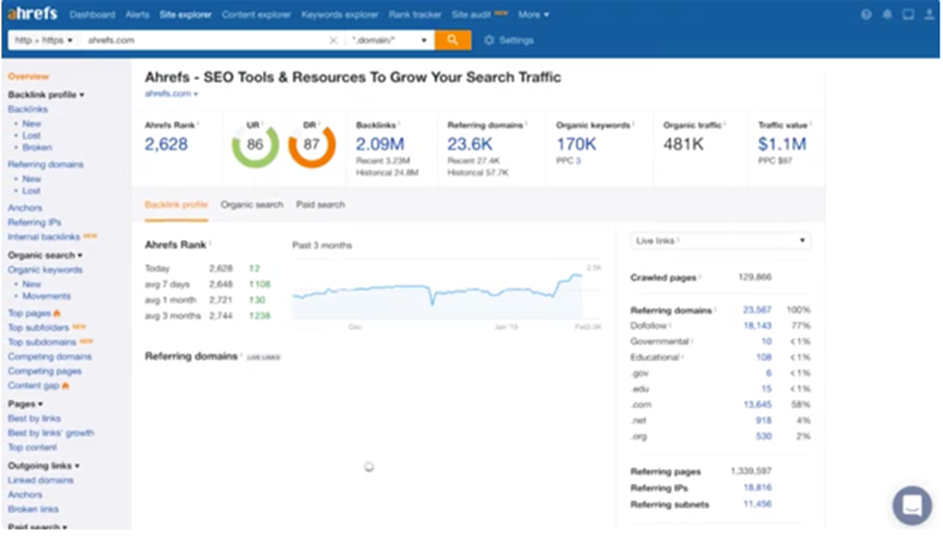Open Linked domains in the sidebar
The height and width of the screenshot is (546, 943).
[x=40, y=480]
